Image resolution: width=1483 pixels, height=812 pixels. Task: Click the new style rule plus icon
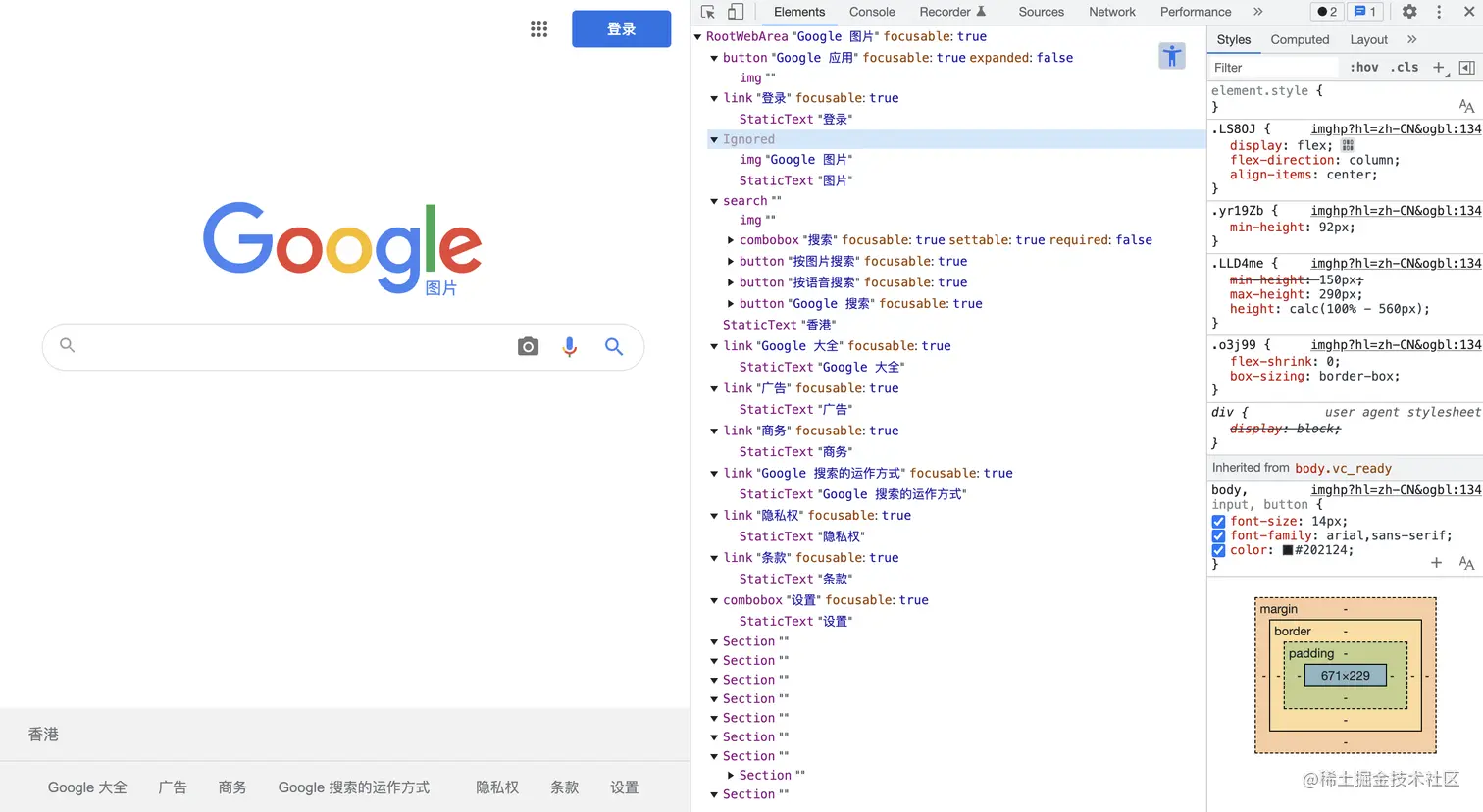point(1439,68)
